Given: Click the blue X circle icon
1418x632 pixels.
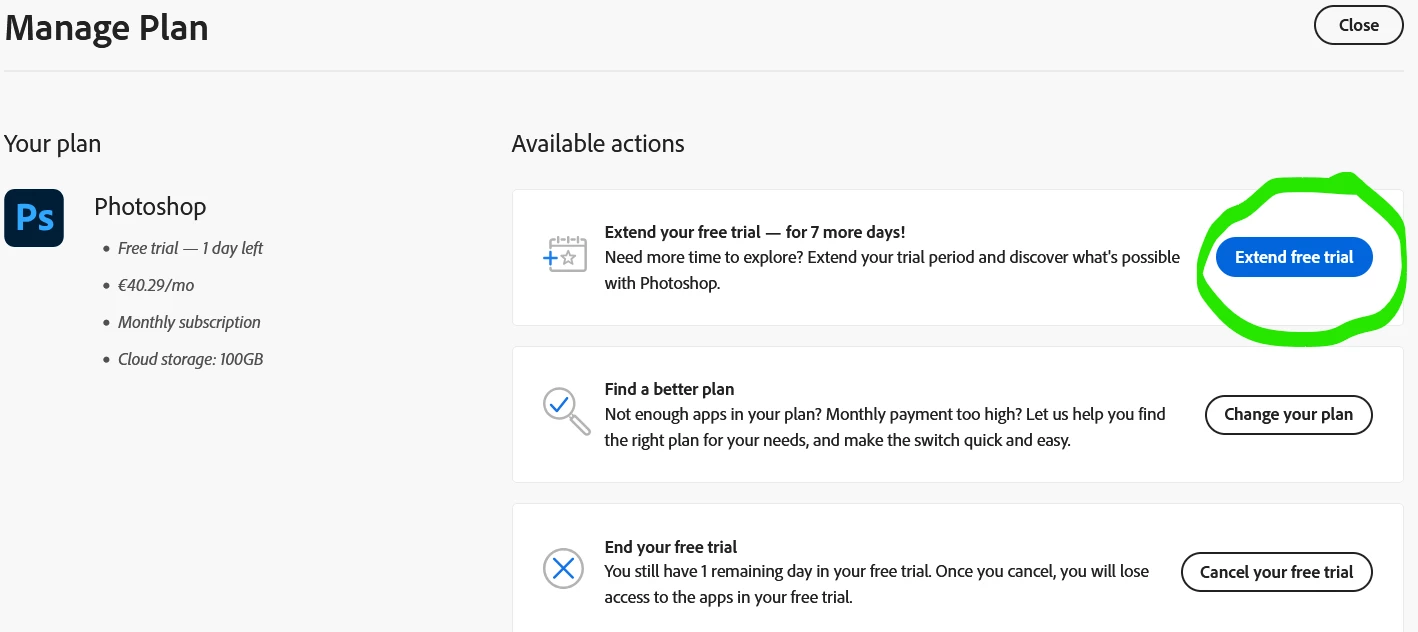Looking at the screenshot, I should 563,569.
